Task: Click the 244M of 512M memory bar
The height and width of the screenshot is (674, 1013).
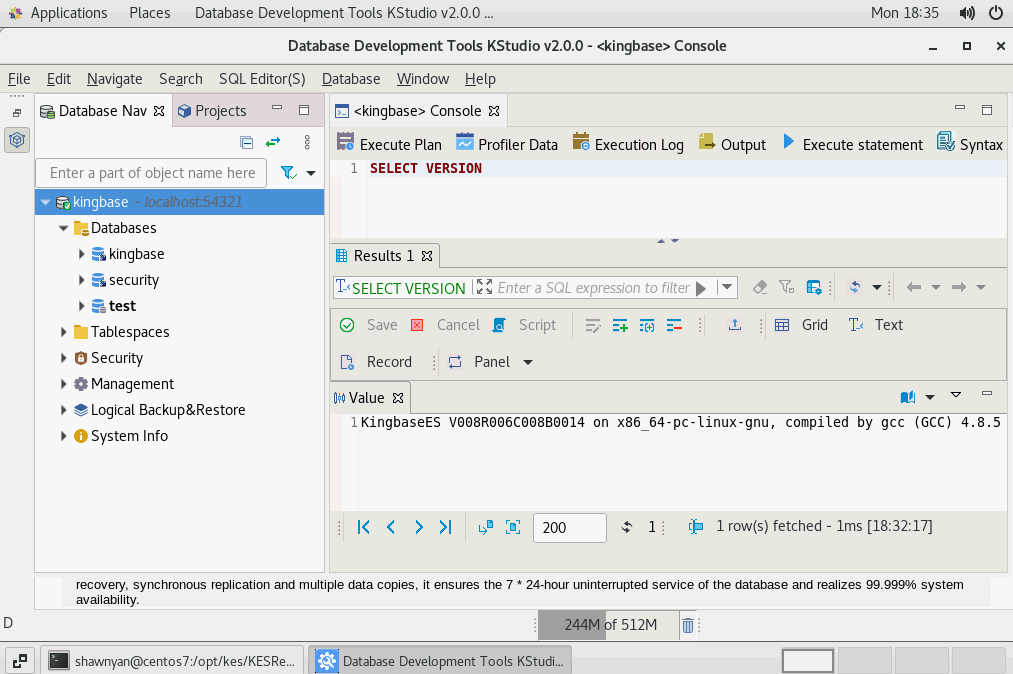Action: pyautogui.click(x=608, y=625)
